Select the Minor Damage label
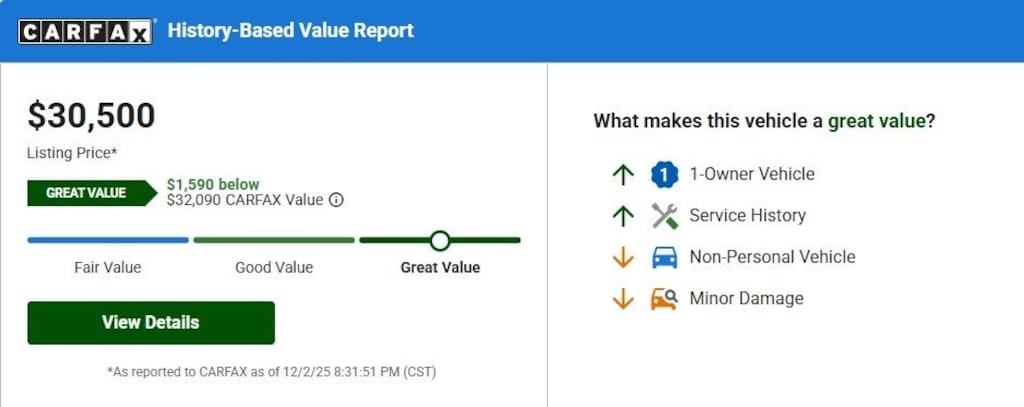 [x=746, y=298]
